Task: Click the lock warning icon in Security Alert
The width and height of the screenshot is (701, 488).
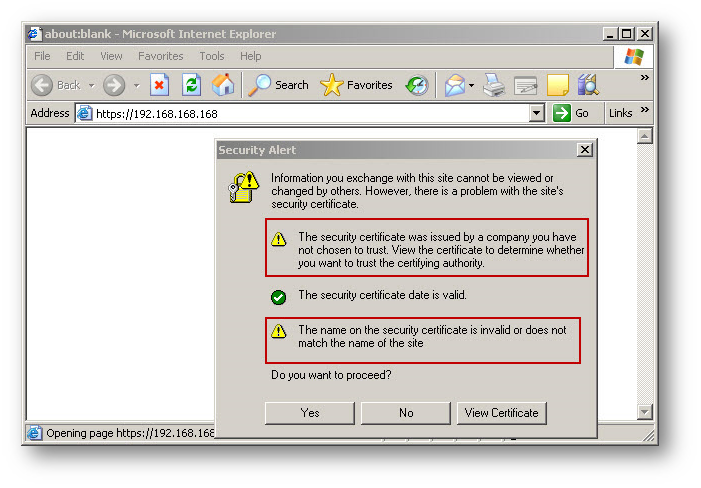Action: coord(244,187)
